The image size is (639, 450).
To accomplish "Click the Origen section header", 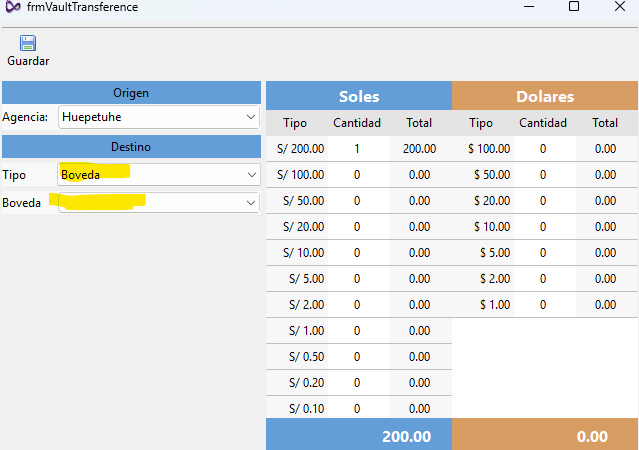I will (131, 93).
